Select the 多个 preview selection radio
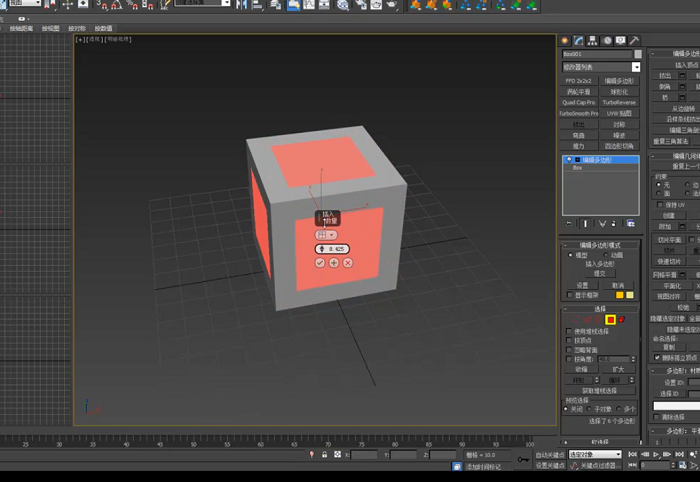The height and width of the screenshot is (482, 700). click(619, 409)
